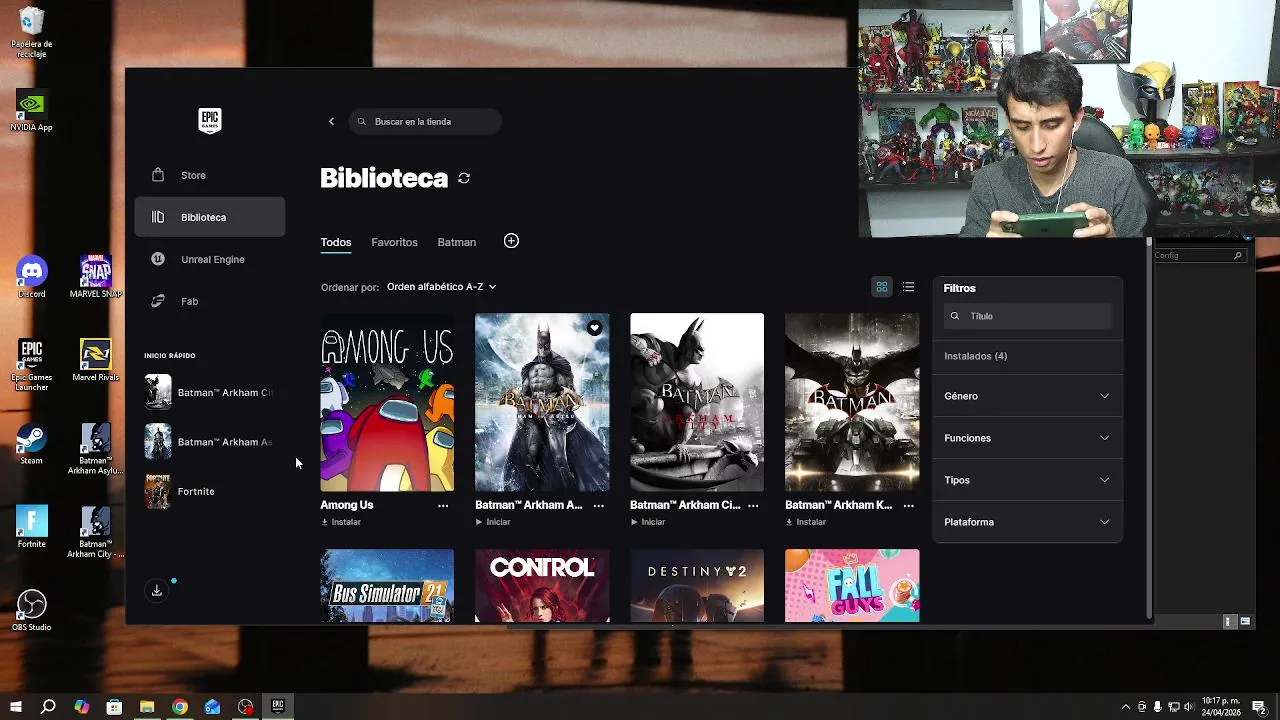Open the options menu for Batman Arkham Knight
The height and width of the screenshot is (720, 1280).
(908, 506)
